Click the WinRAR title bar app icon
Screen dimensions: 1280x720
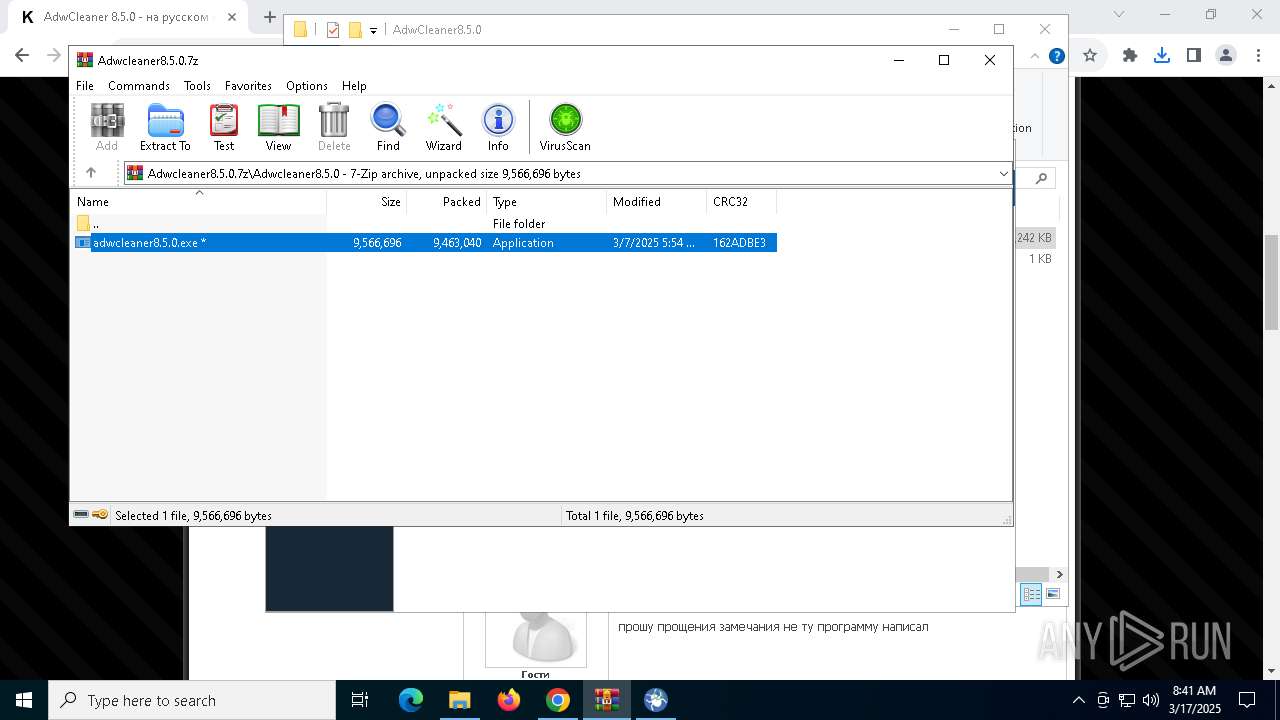click(x=85, y=60)
